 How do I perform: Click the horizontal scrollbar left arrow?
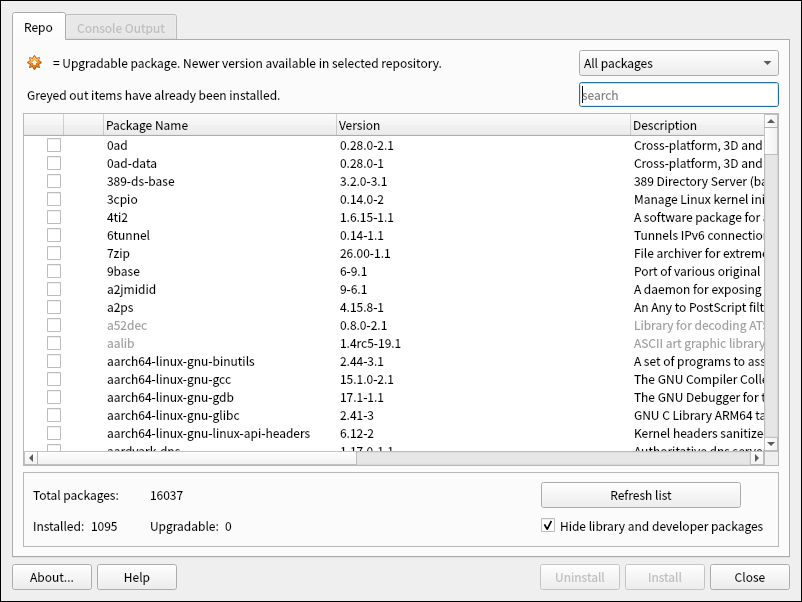30,457
